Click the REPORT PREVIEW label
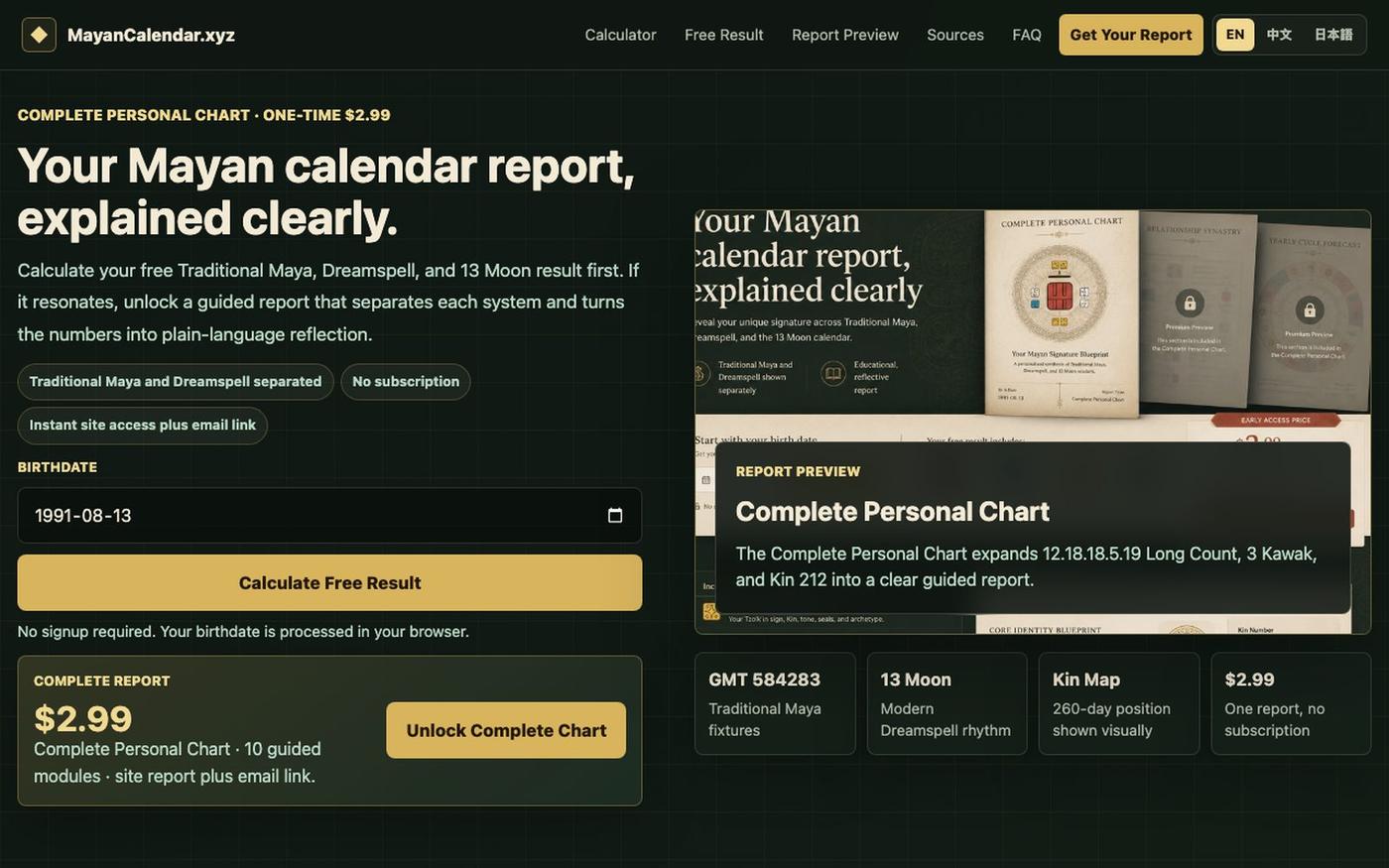Image resolution: width=1389 pixels, height=868 pixels. pos(798,472)
